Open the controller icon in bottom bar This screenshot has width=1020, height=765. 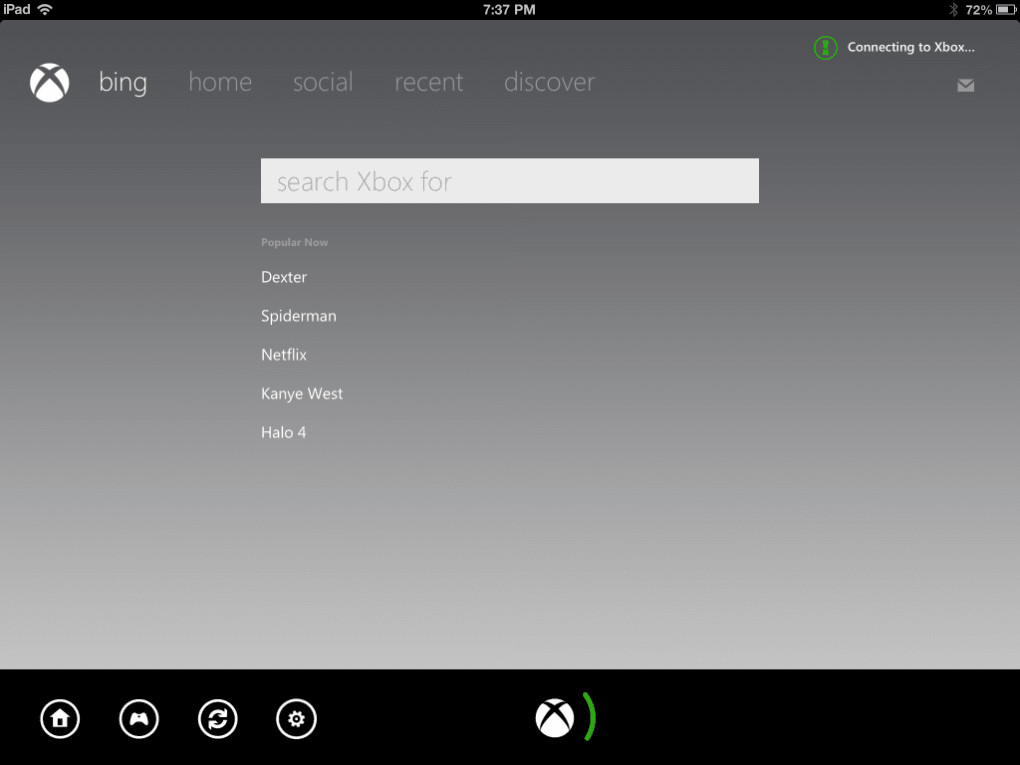(139, 719)
